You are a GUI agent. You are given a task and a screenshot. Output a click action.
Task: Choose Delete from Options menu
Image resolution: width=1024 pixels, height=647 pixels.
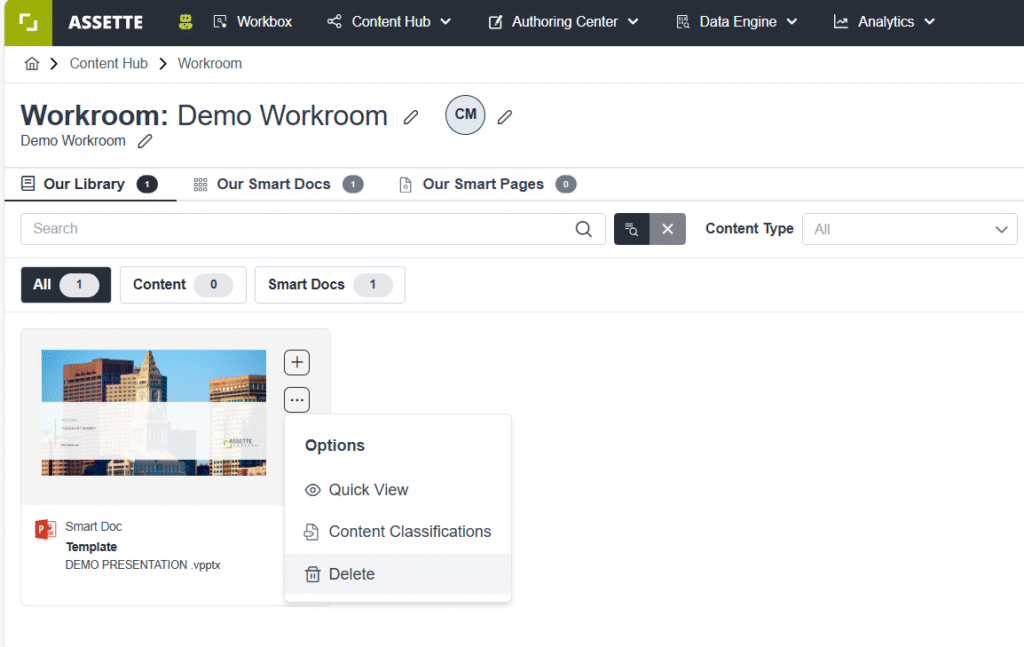398,574
